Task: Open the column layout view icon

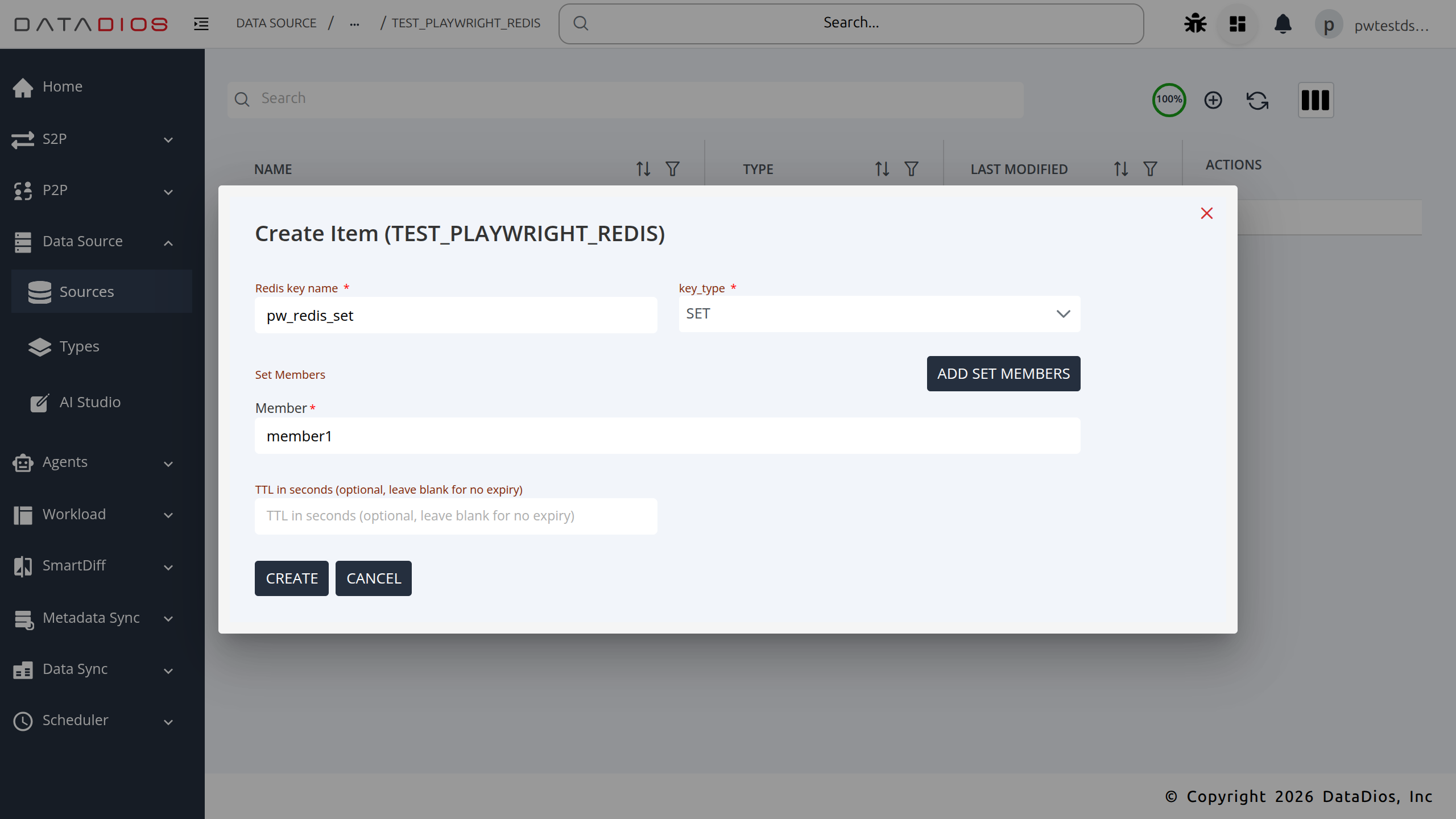Action: click(1316, 100)
